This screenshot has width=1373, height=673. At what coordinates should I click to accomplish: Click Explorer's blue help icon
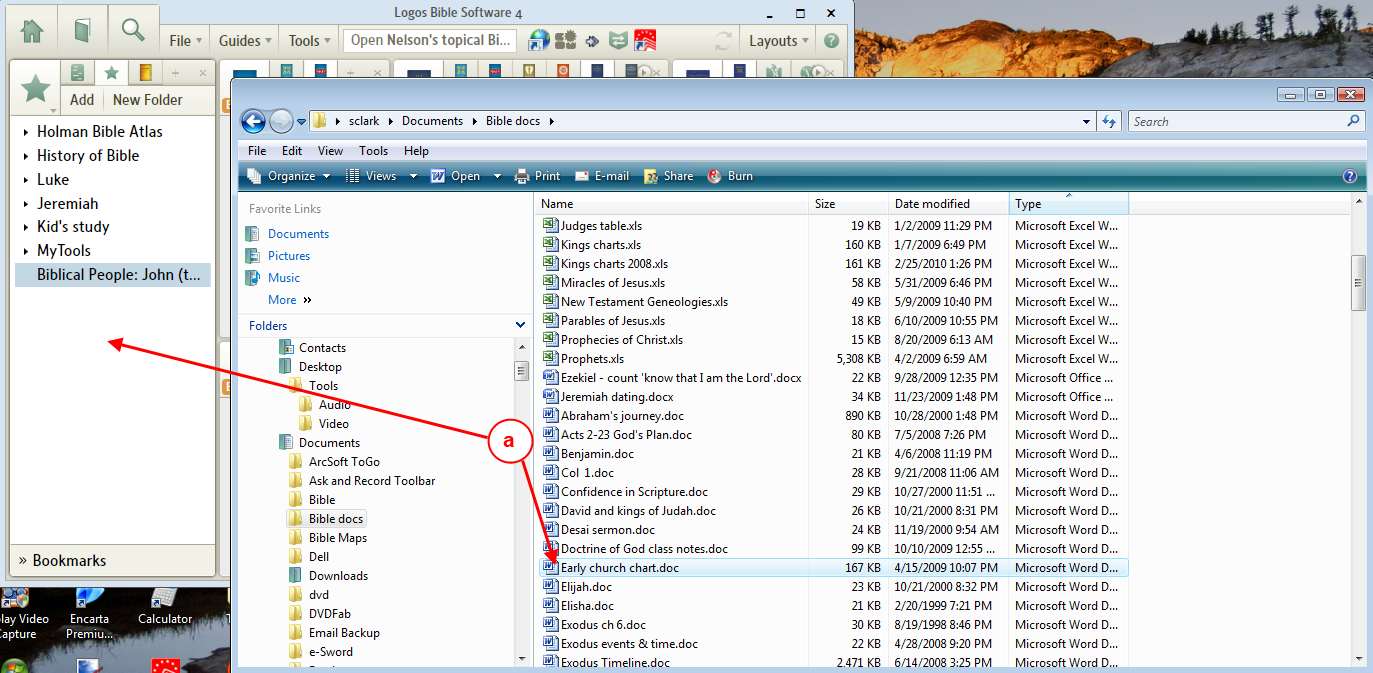tap(1349, 176)
